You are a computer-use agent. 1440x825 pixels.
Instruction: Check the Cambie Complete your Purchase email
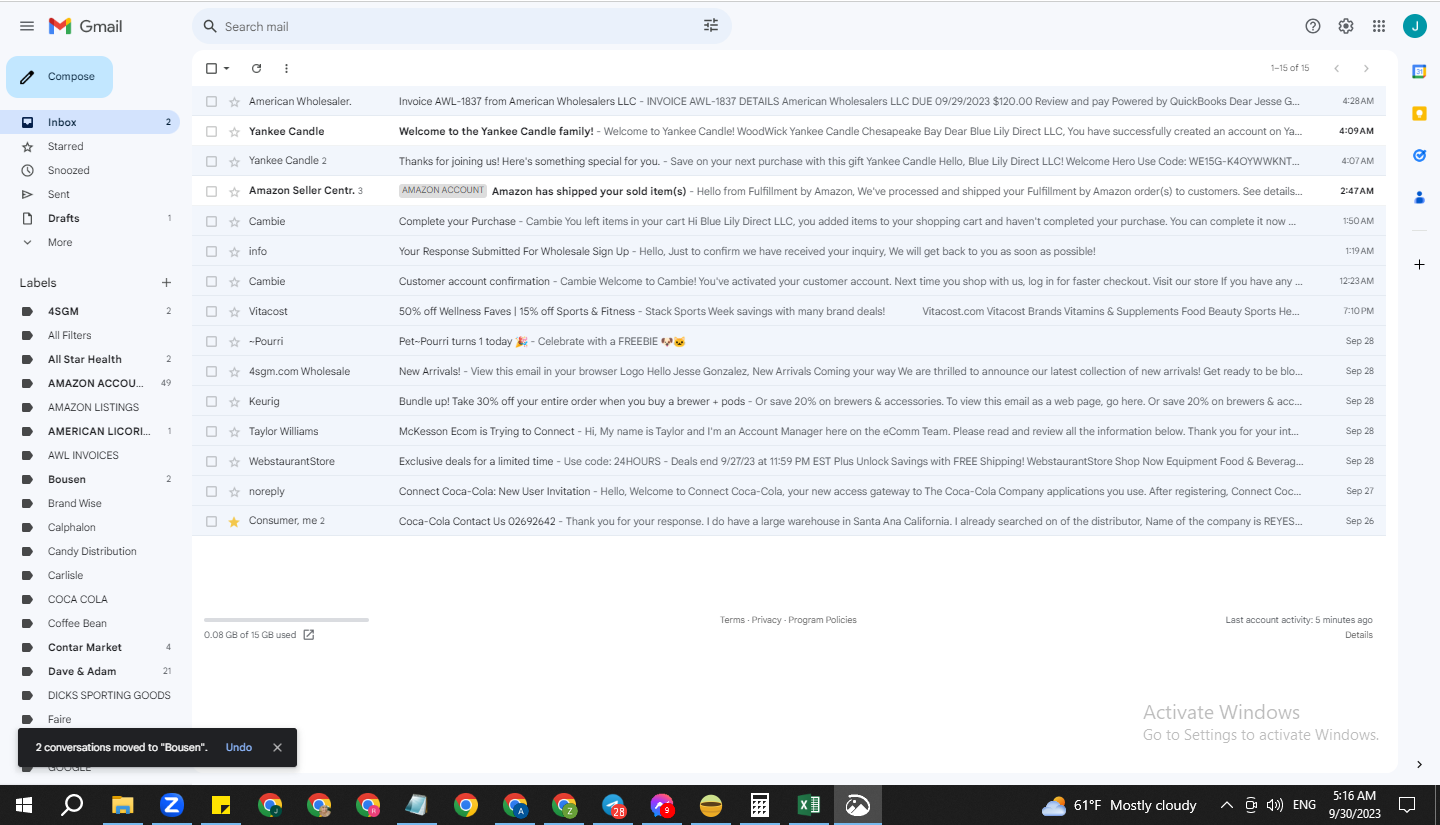[211, 221]
